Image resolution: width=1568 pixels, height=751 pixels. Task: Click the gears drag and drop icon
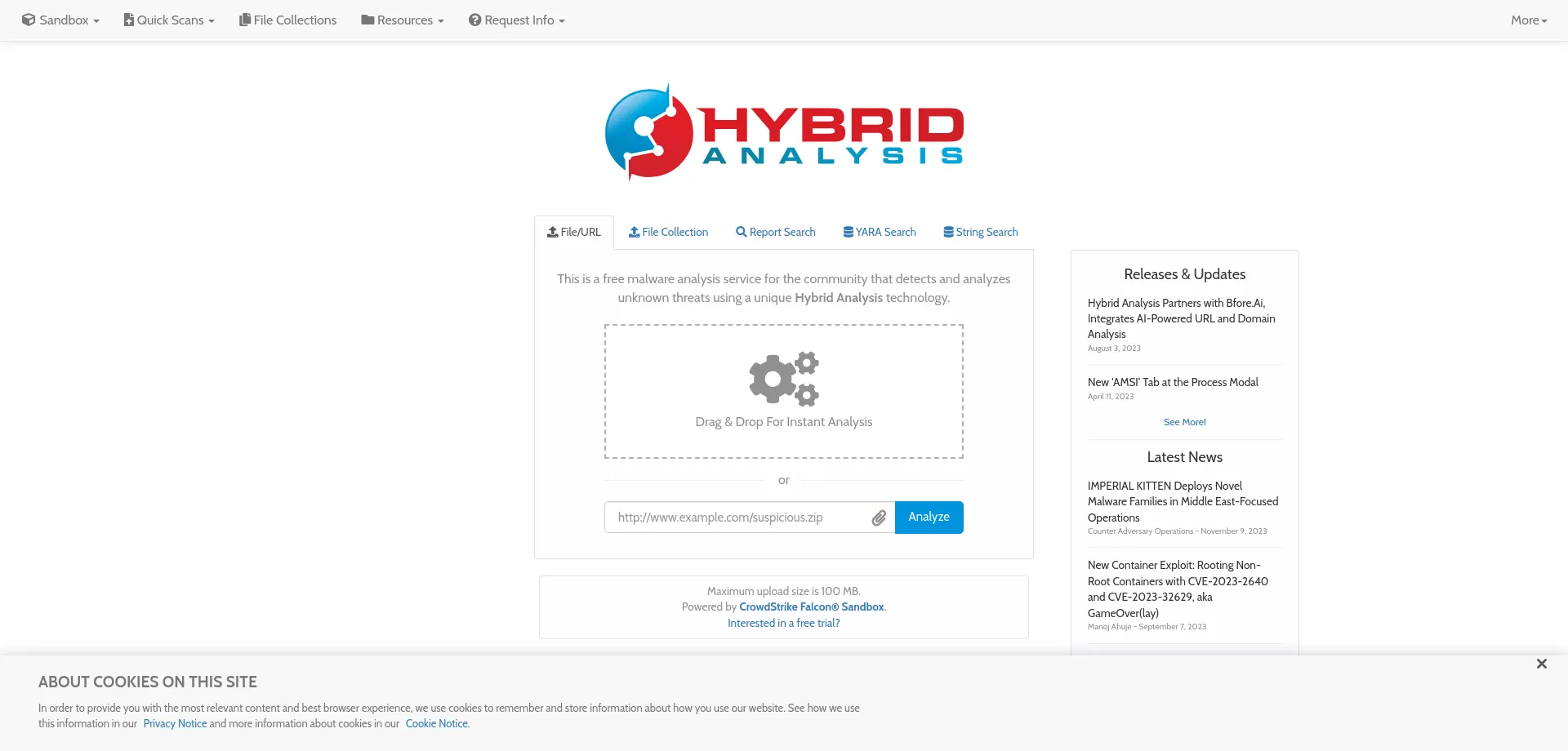coord(784,379)
